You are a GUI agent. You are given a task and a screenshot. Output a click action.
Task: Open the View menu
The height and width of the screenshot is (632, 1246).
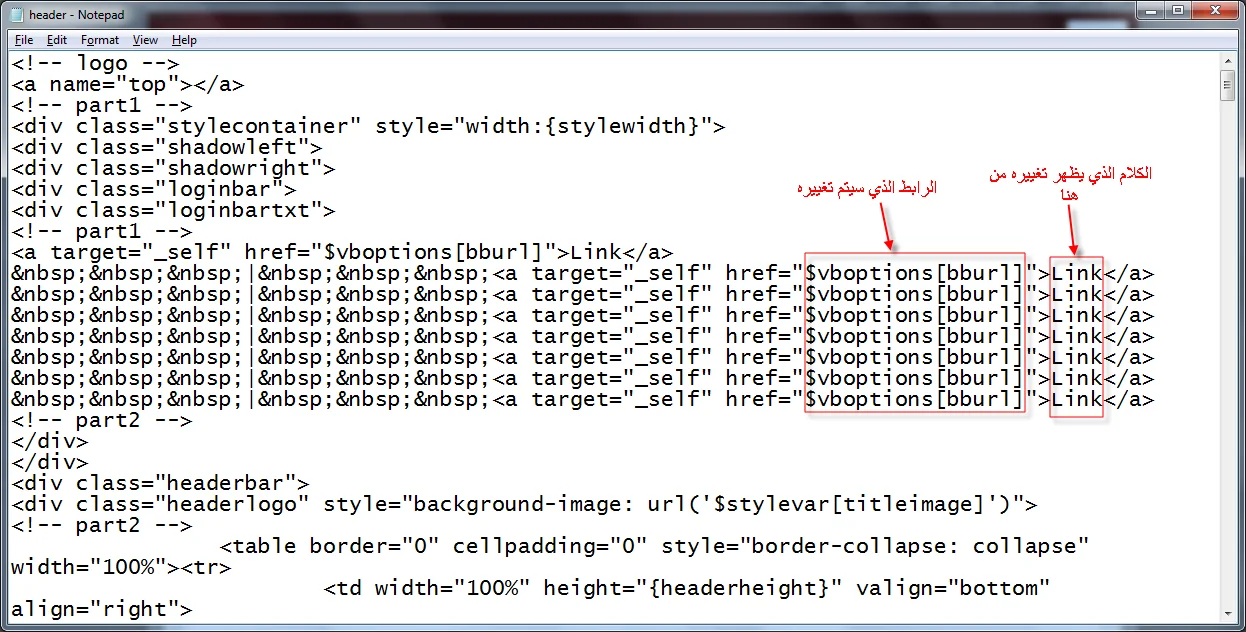tap(145, 40)
